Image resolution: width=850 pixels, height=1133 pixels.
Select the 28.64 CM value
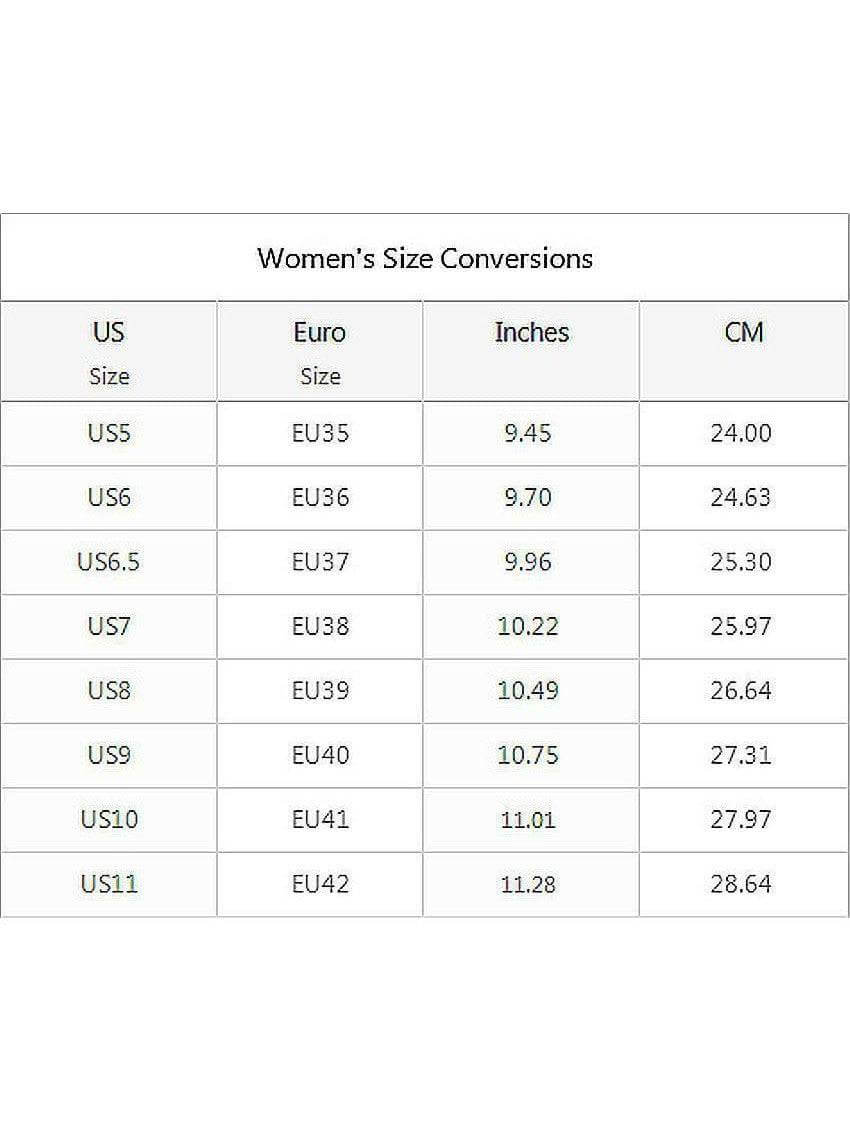741,884
